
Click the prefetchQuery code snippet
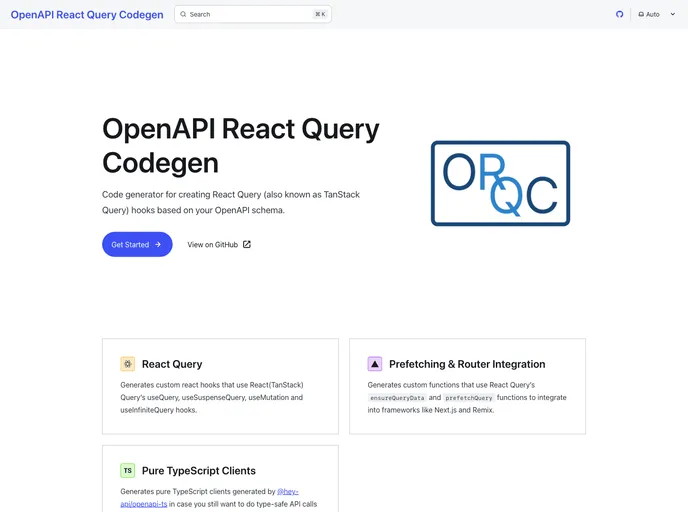pos(469,398)
